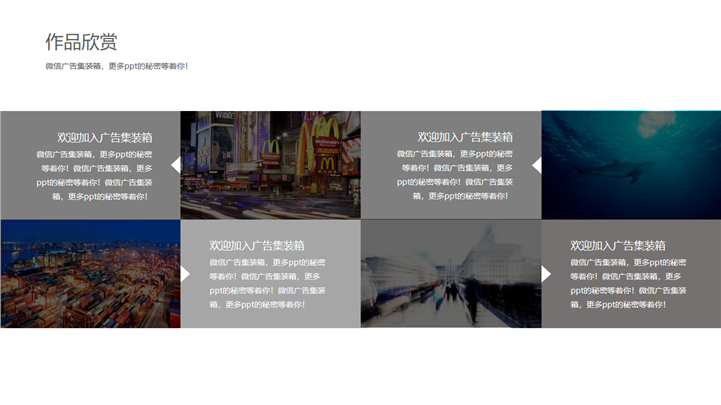The width and height of the screenshot is (721, 405).
Task: Click the white arrow beside the container port photo
Action: pos(185,273)
